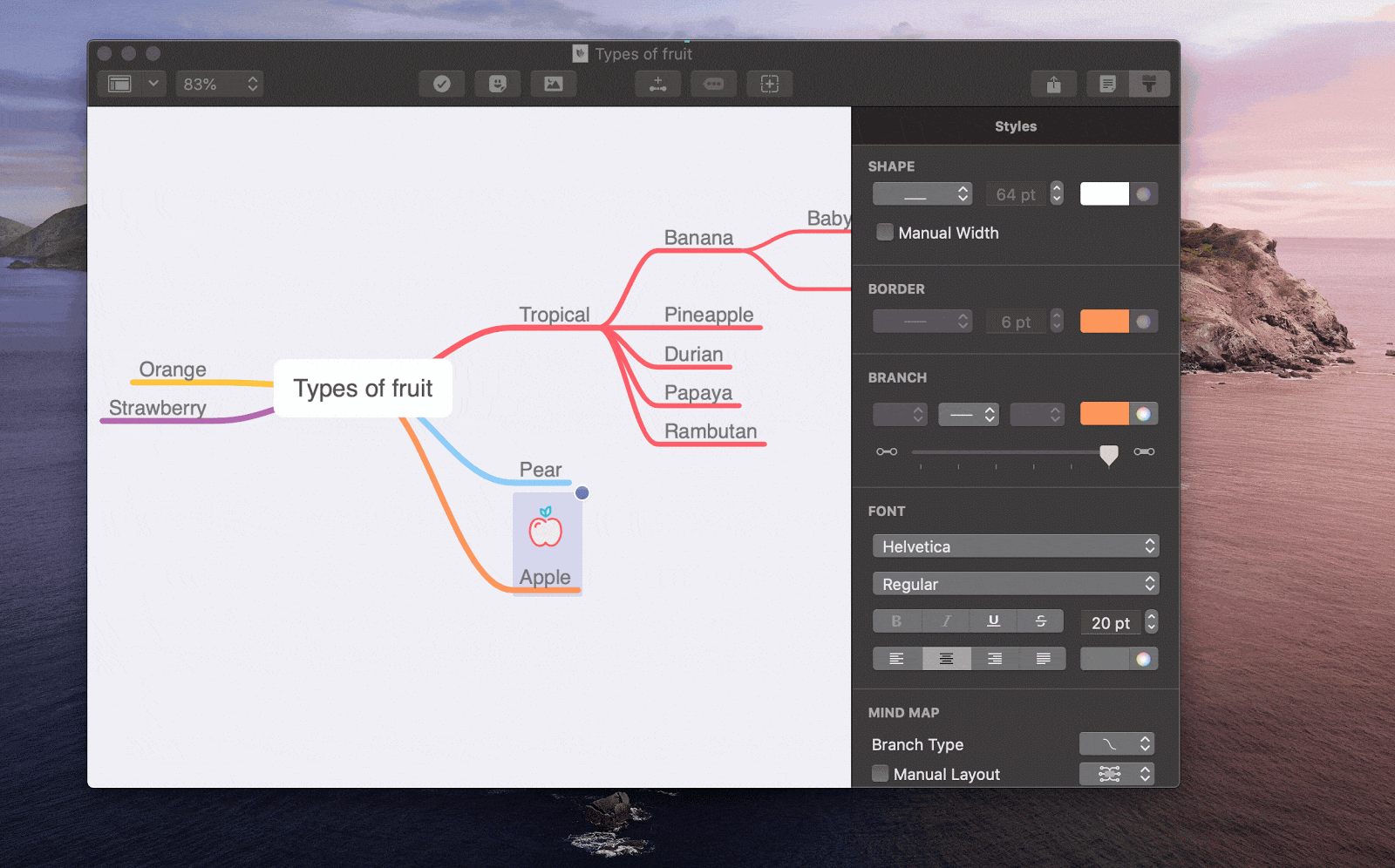Enable the Manual Width checkbox
The height and width of the screenshot is (868, 1395).
coord(885,232)
